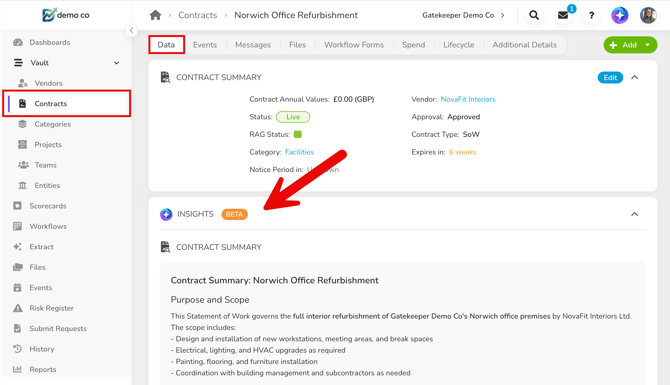Open the Add button dropdown arrow
670x385 pixels.
pos(648,45)
